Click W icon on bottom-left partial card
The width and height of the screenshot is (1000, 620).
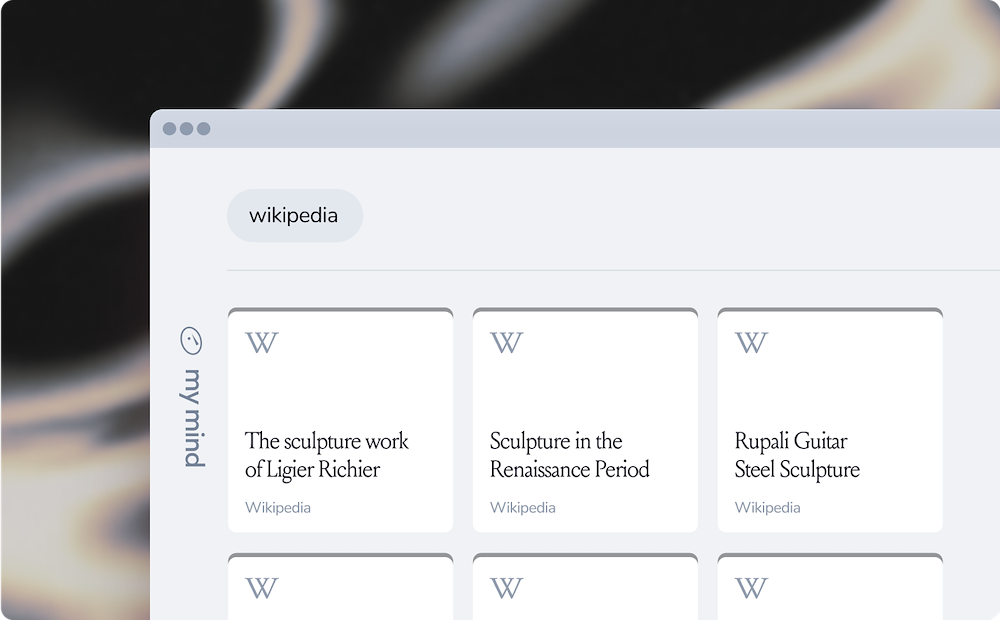point(261,588)
